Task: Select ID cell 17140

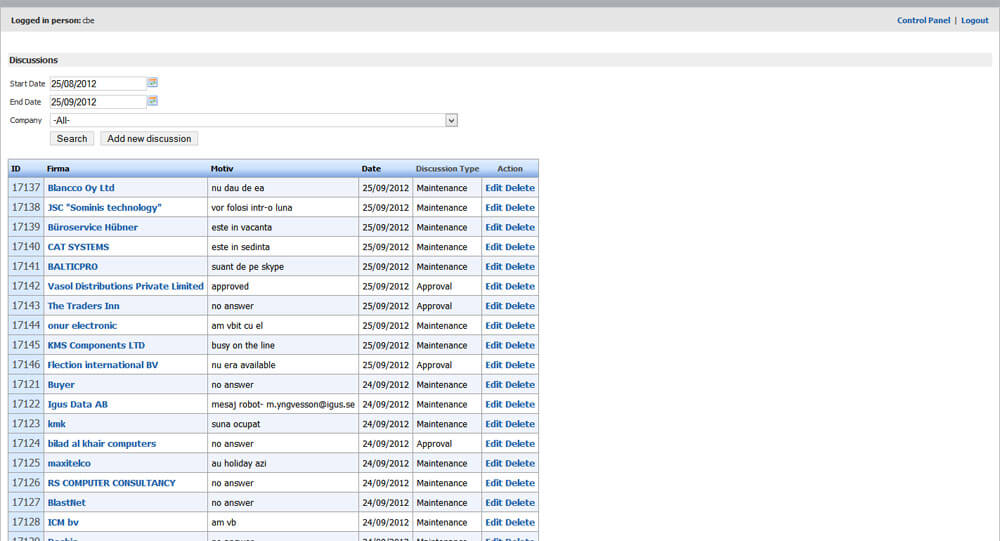Action: (x=26, y=247)
